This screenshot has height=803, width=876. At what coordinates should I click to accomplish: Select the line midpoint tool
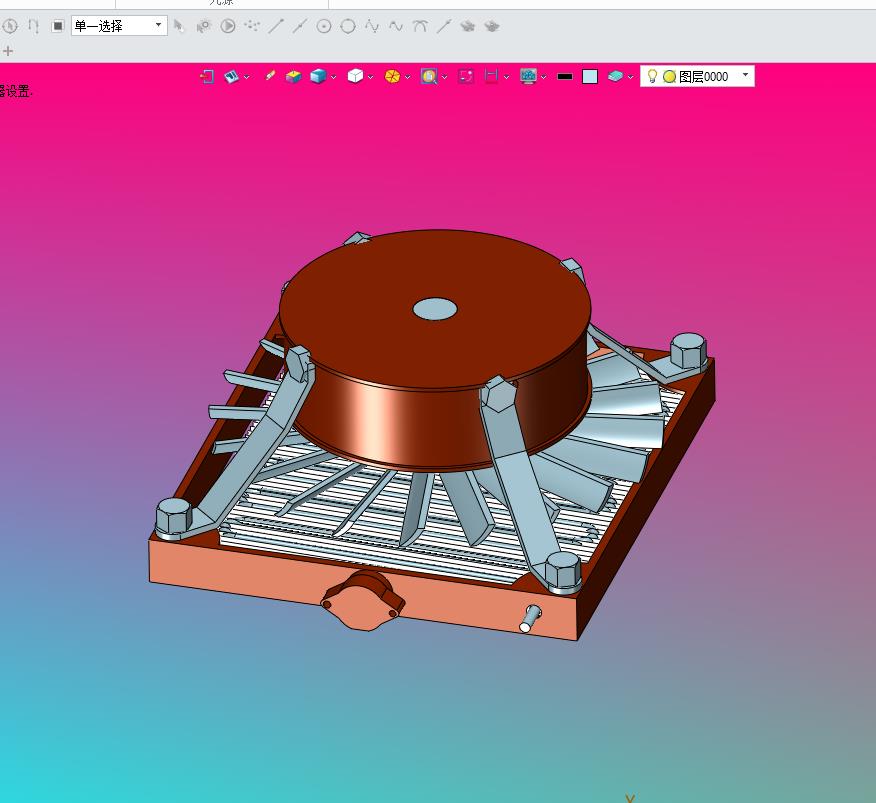[300, 26]
